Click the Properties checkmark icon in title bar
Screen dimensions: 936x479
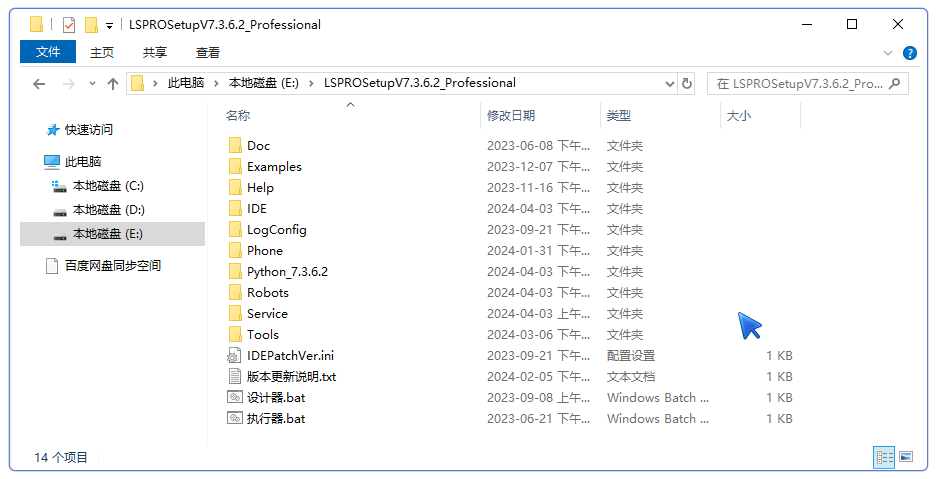click(x=68, y=25)
